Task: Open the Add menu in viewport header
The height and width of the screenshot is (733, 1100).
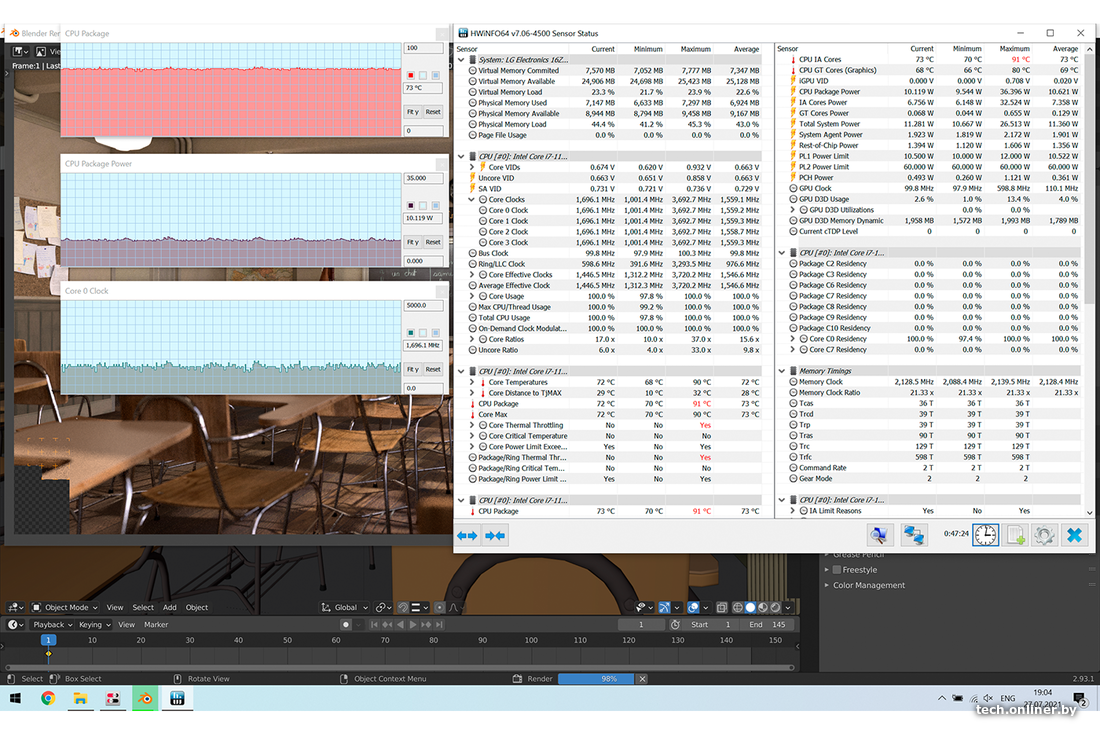Action: [170, 607]
